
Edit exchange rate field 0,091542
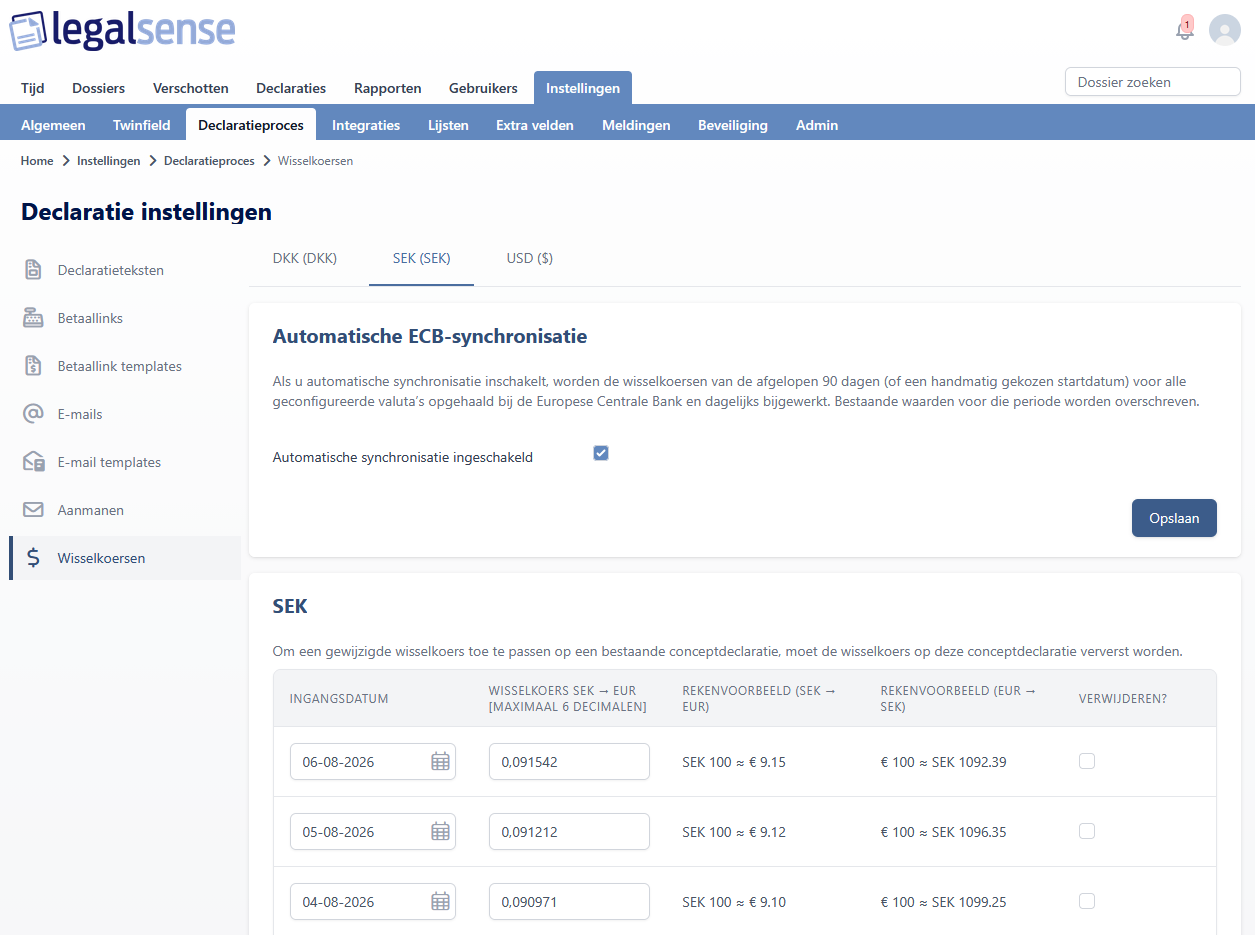pos(569,762)
